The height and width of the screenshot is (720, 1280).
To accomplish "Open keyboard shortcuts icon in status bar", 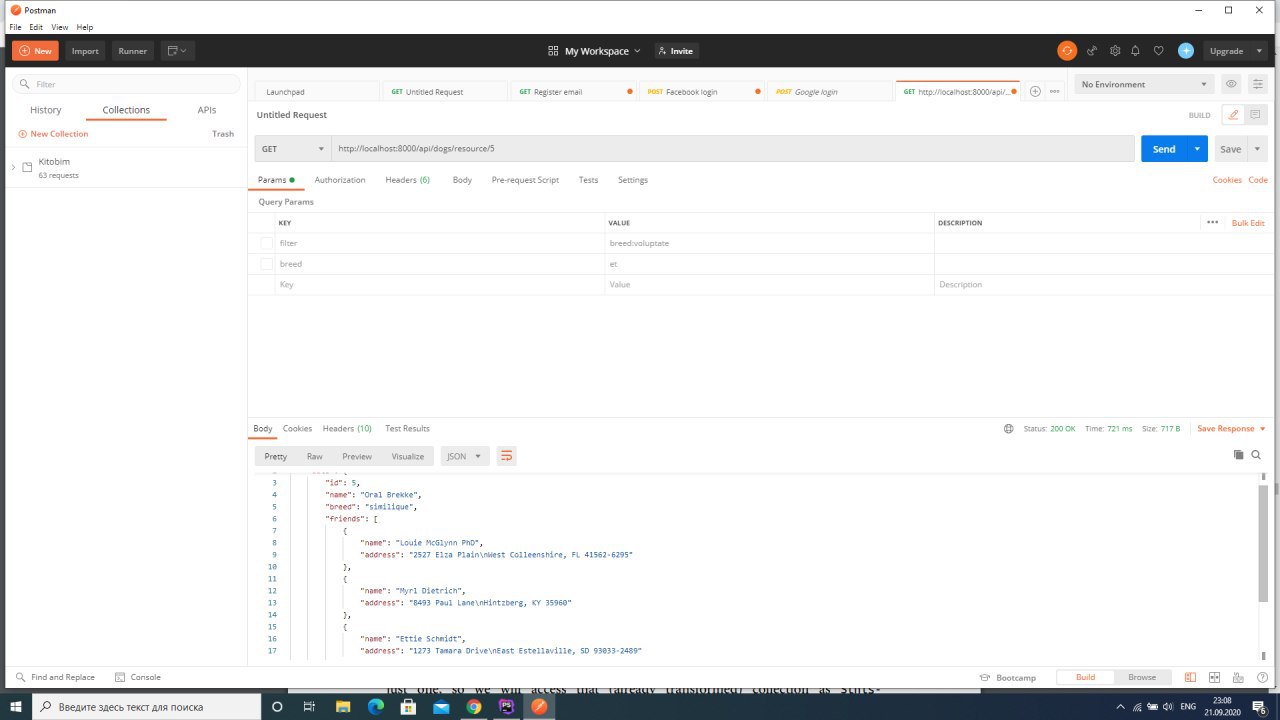I will pos(1238,677).
